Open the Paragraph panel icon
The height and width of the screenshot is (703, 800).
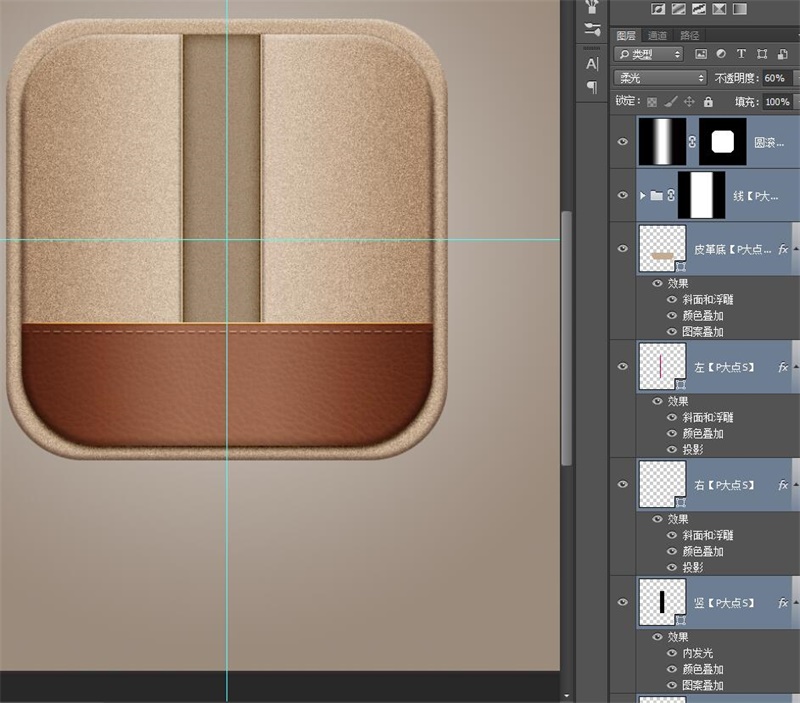pyautogui.click(x=592, y=87)
